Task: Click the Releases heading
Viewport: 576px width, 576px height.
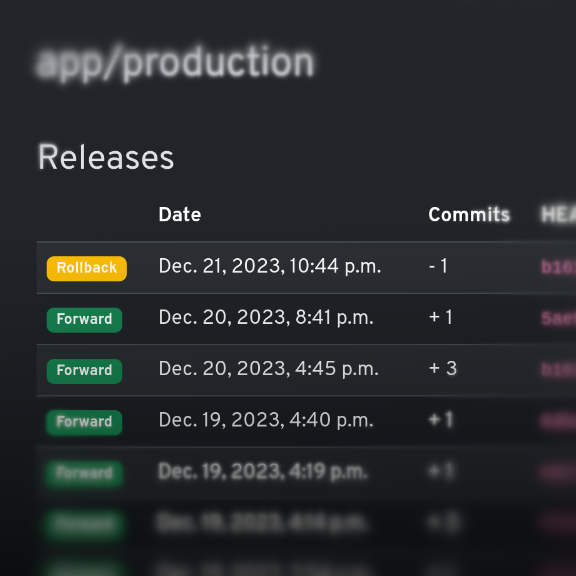Action: [106, 157]
